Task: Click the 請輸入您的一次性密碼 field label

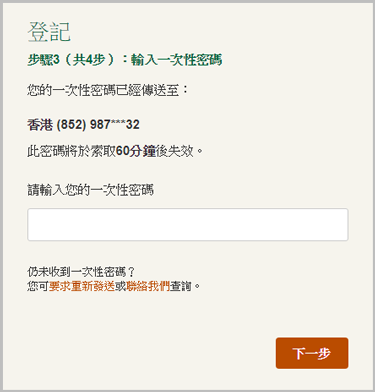Action: [x=90, y=190]
